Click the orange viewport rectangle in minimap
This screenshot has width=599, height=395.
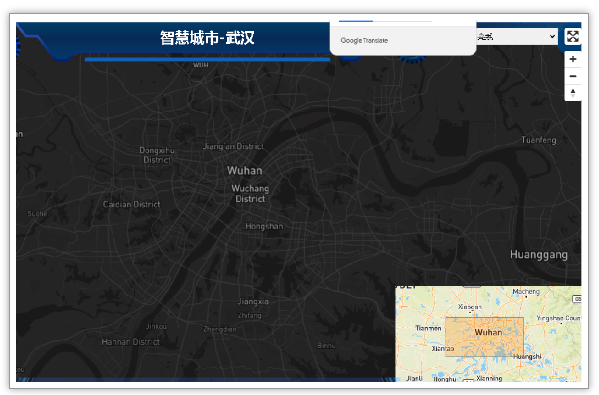point(484,337)
